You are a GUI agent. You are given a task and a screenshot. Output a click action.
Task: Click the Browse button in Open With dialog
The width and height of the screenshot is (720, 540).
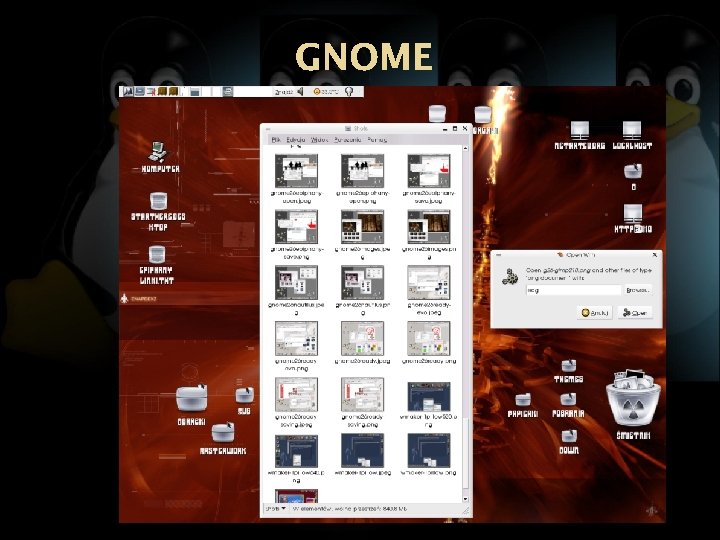tap(638, 290)
